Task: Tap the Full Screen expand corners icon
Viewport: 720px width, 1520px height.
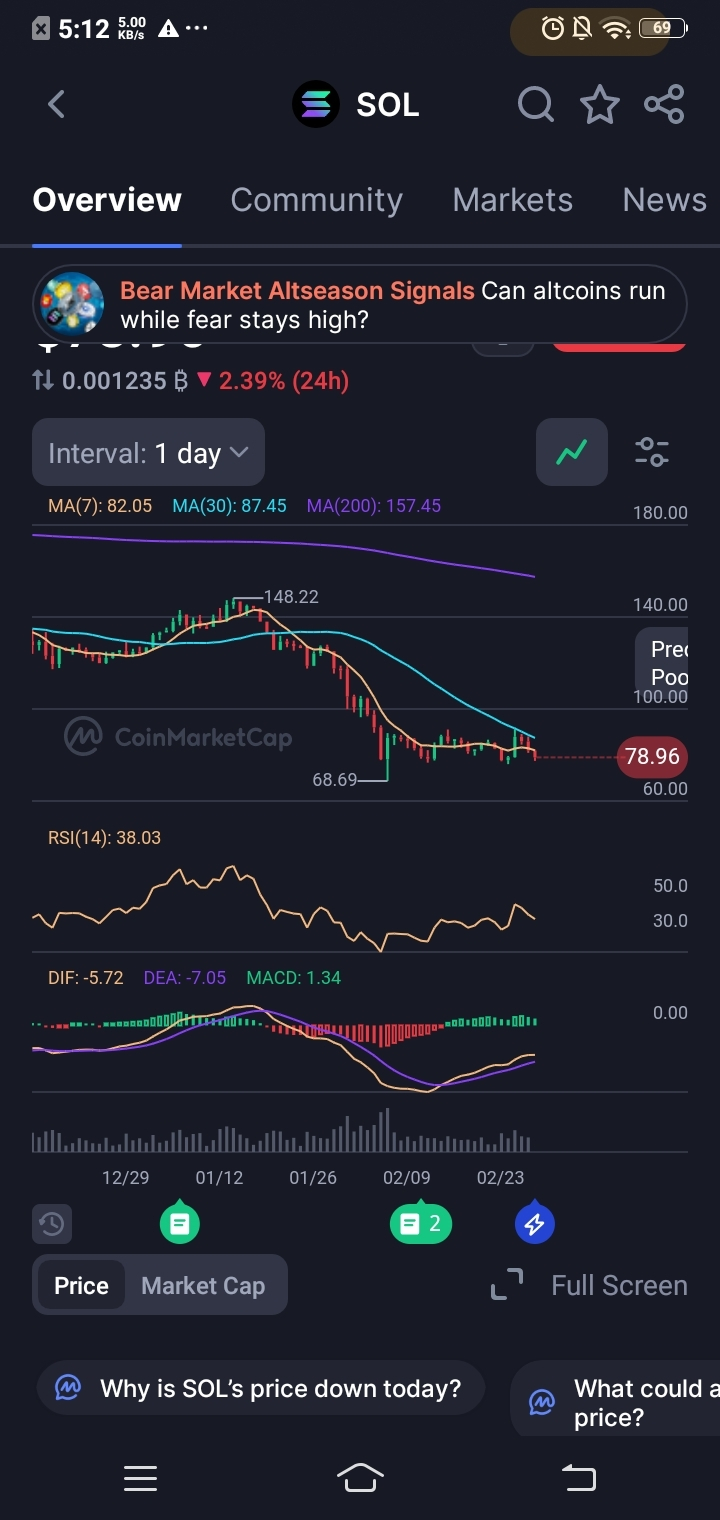Action: [x=507, y=1285]
